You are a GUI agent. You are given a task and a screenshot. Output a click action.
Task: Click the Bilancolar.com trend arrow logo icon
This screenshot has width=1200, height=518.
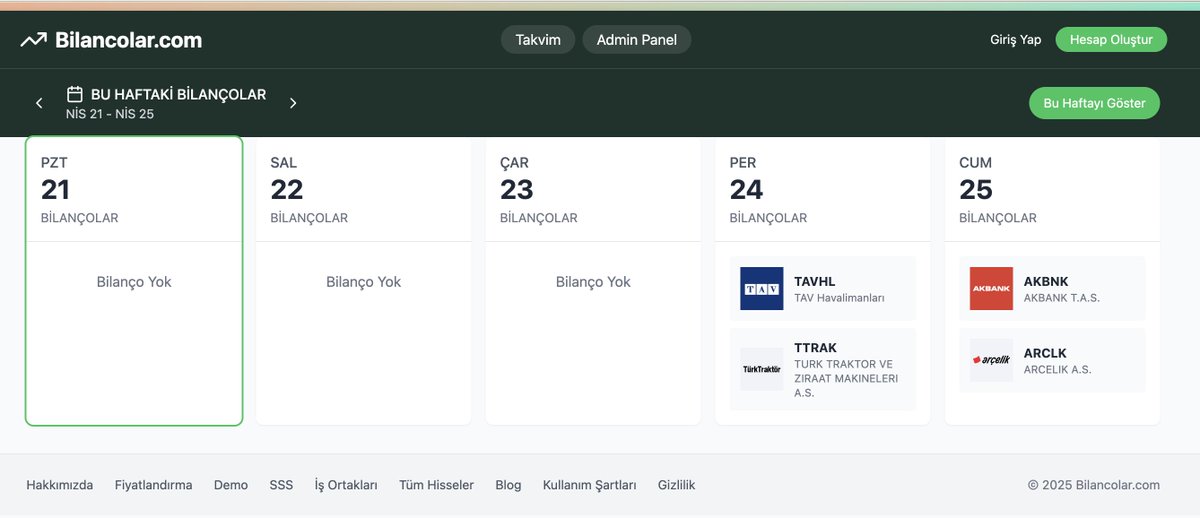click(33, 40)
